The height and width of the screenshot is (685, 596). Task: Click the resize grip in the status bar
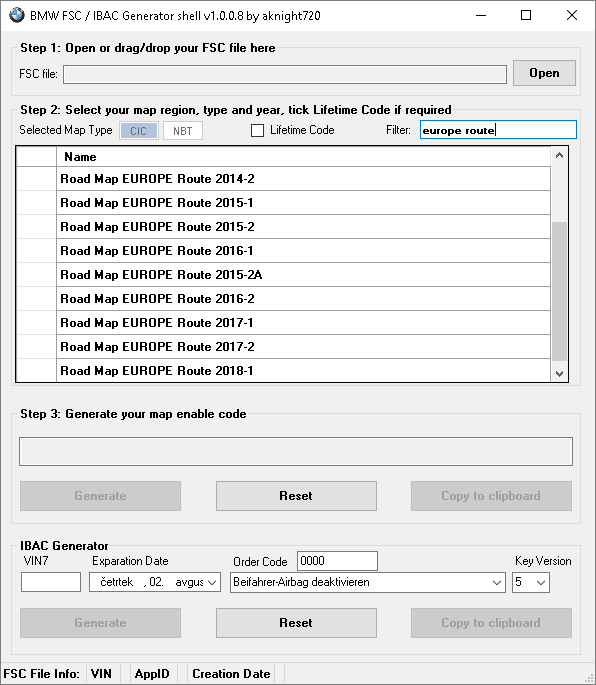(589, 678)
